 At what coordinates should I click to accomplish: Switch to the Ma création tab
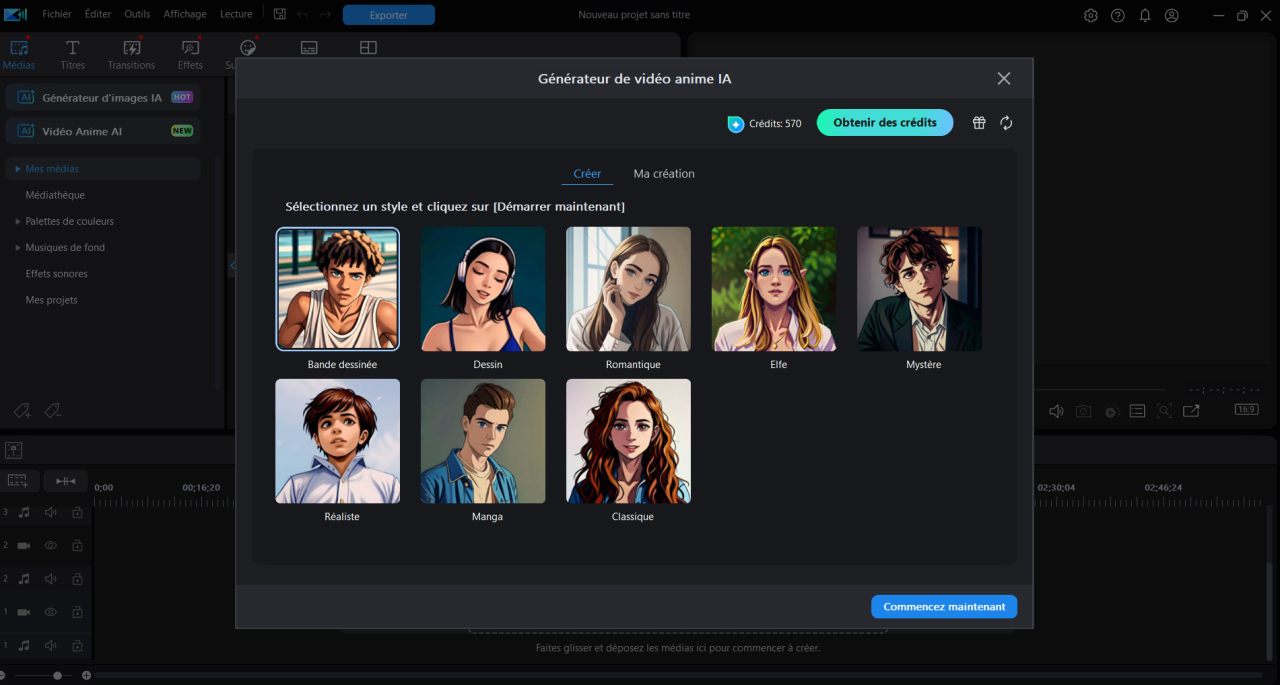point(663,173)
